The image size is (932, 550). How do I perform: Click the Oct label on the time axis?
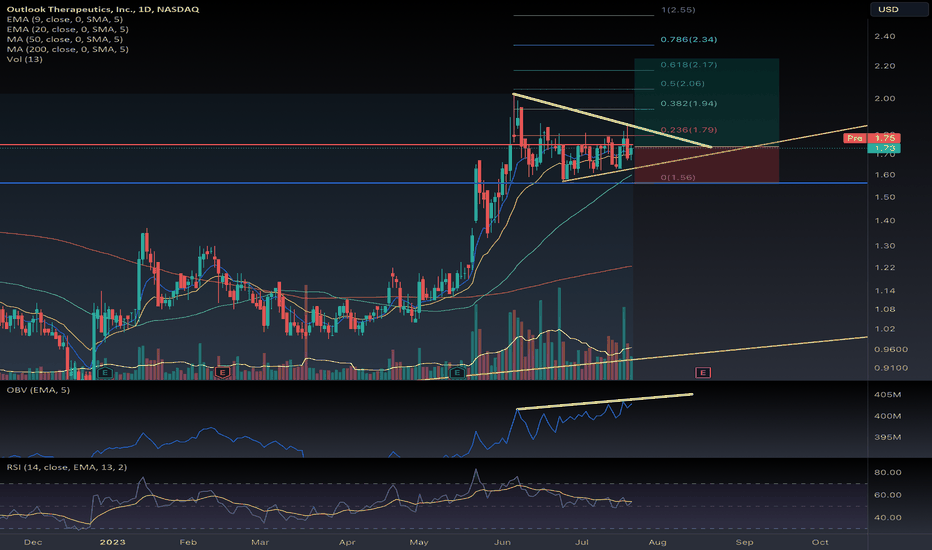click(820, 542)
